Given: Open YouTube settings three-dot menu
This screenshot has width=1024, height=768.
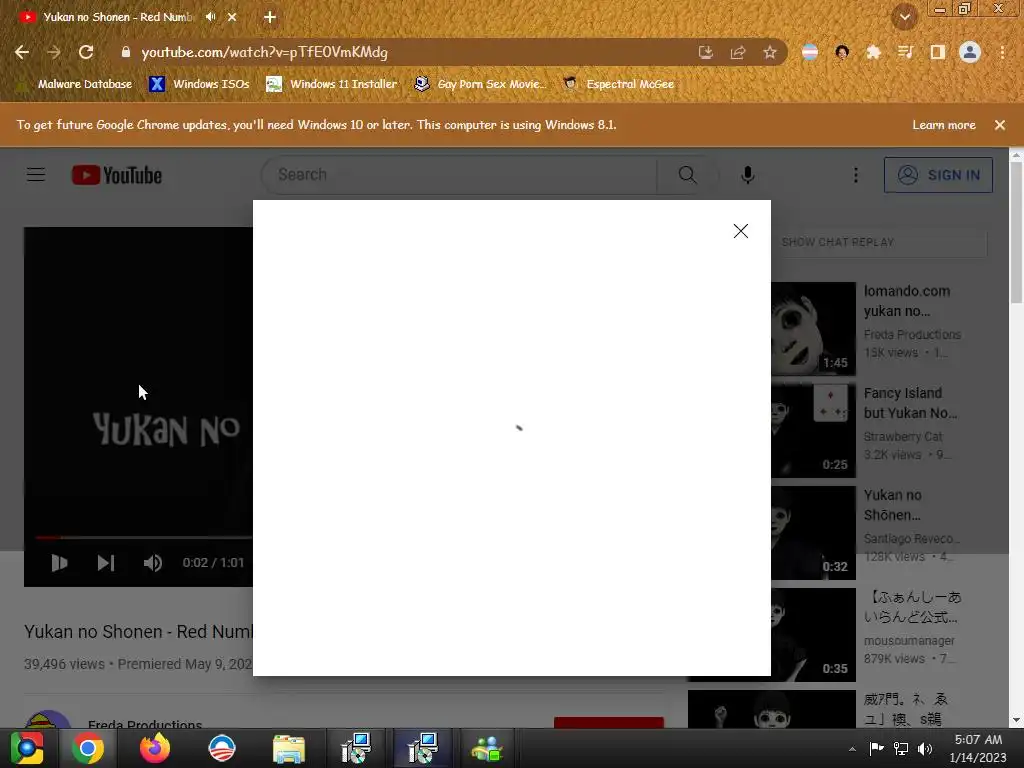Looking at the screenshot, I should [856, 175].
